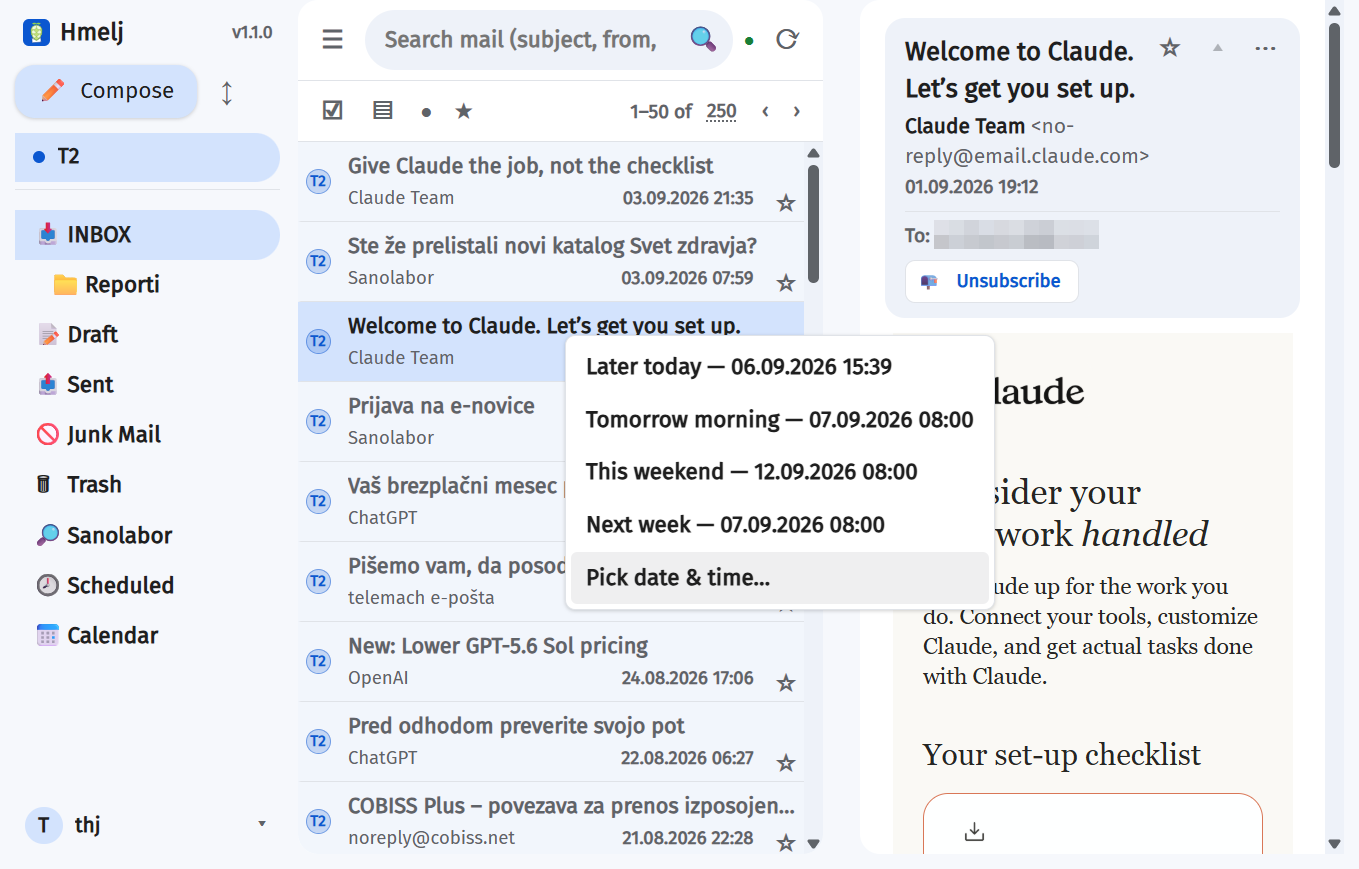Go to the next page of messages
This screenshot has width=1359, height=869.
click(797, 111)
